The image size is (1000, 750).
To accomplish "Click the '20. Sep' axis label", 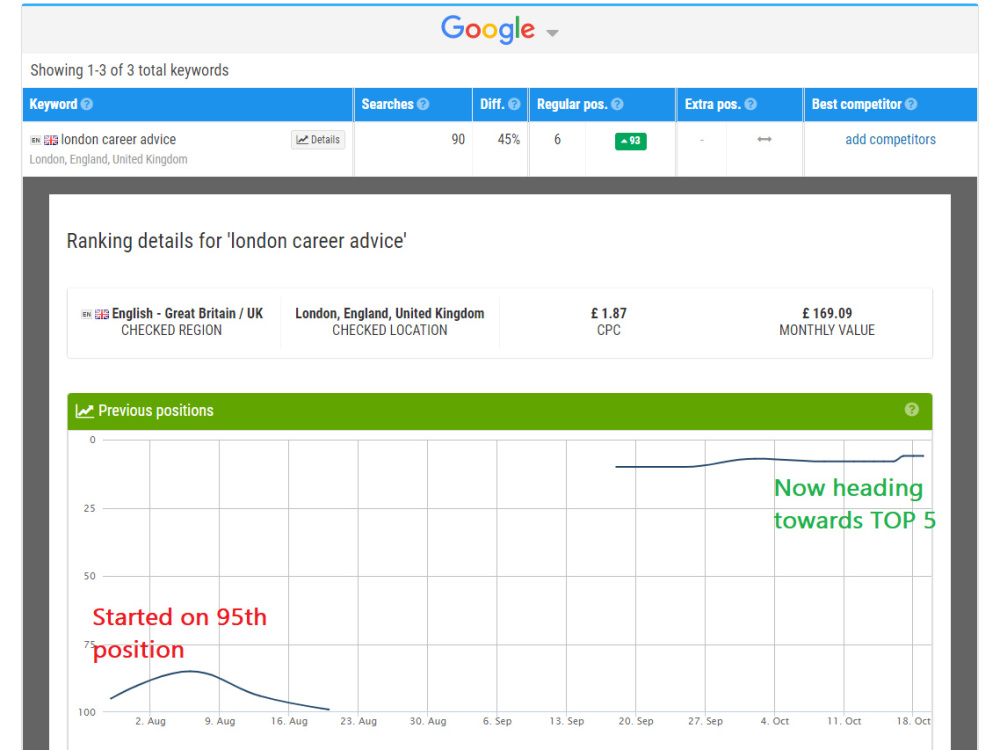I will pyautogui.click(x=636, y=721).
